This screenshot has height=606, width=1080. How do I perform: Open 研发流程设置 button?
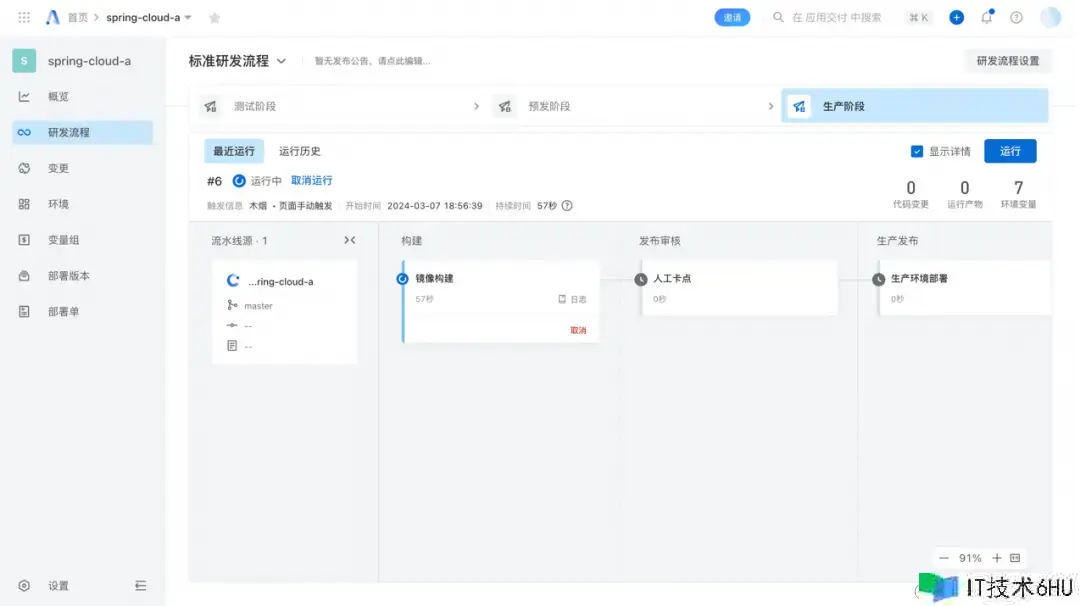[x=1007, y=61]
